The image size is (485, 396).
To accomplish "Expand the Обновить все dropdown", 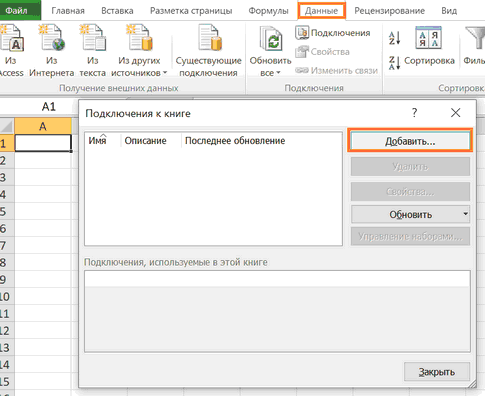I will [278, 73].
